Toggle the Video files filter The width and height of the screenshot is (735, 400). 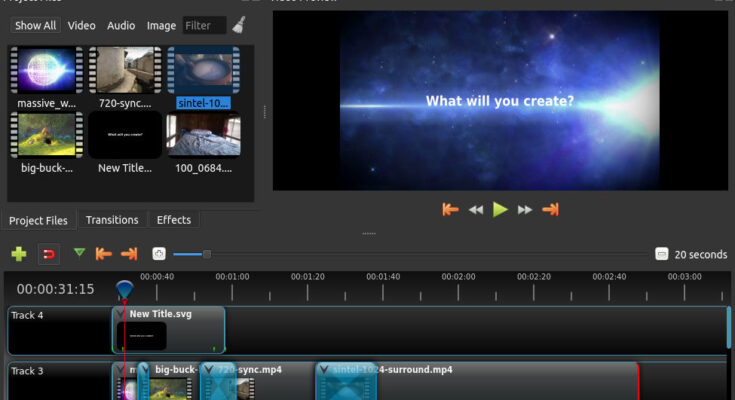pos(82,25)
